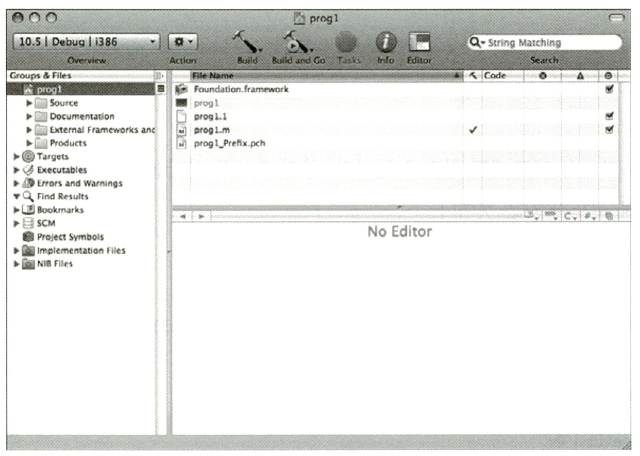Open the Action gear menu
The width and height of the screenshot is (640, 456).
click(x=183, y=43)
